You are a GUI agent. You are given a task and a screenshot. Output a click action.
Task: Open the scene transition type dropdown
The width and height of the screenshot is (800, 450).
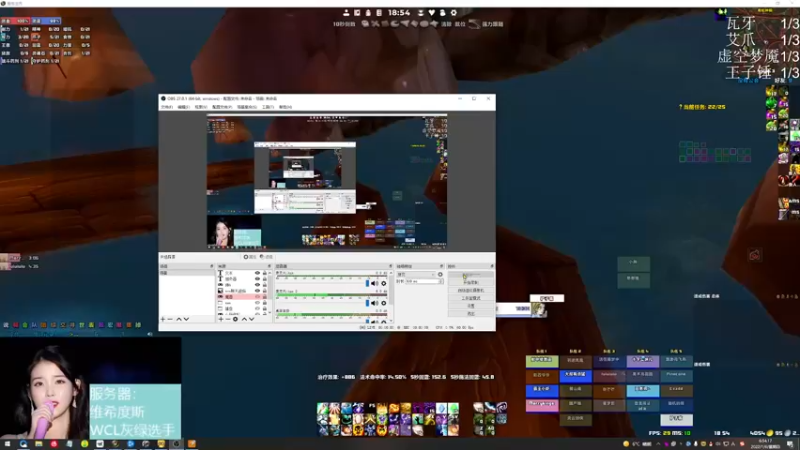click(416, 274)
